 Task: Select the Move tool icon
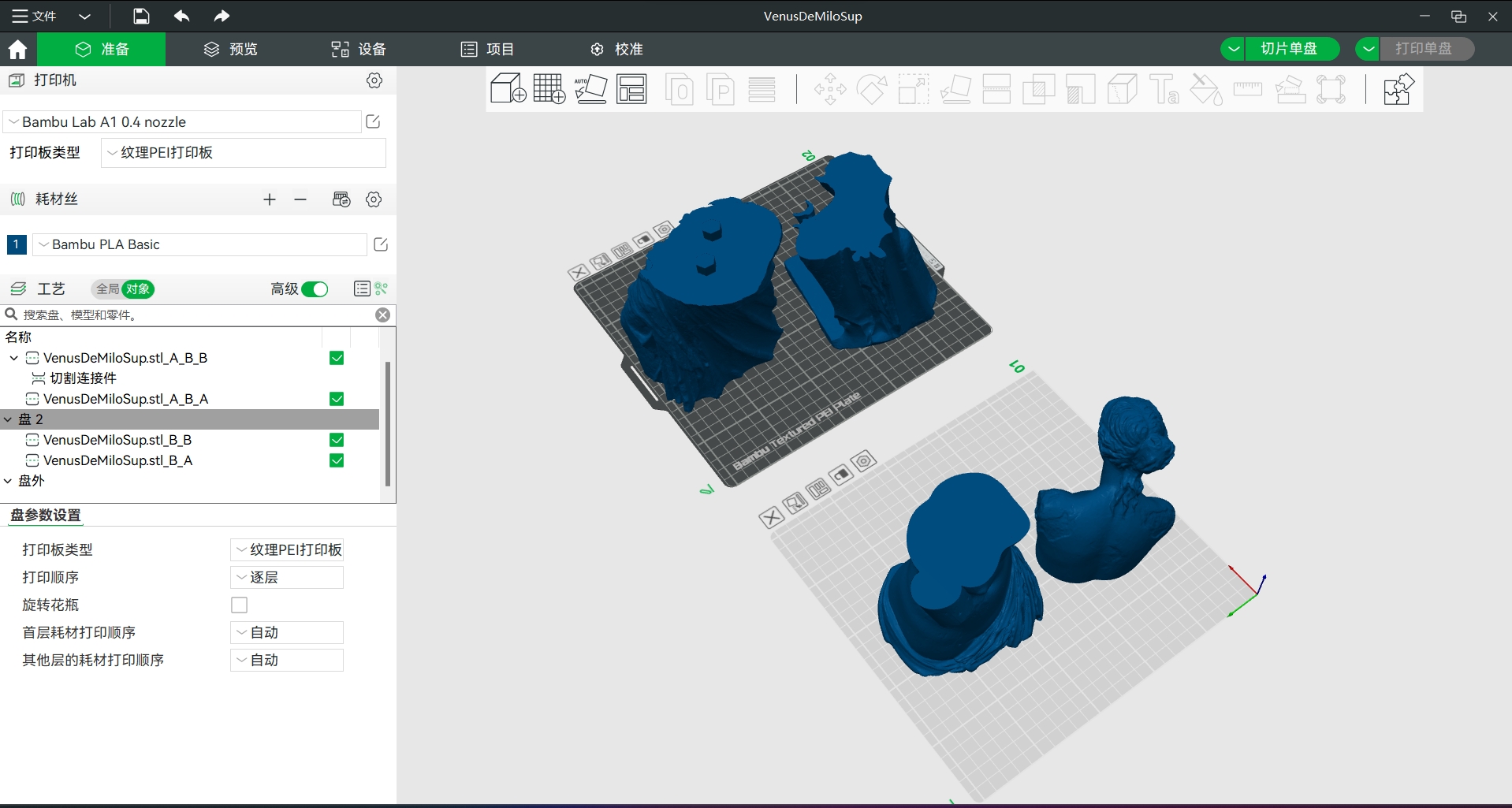coord(830,89)
